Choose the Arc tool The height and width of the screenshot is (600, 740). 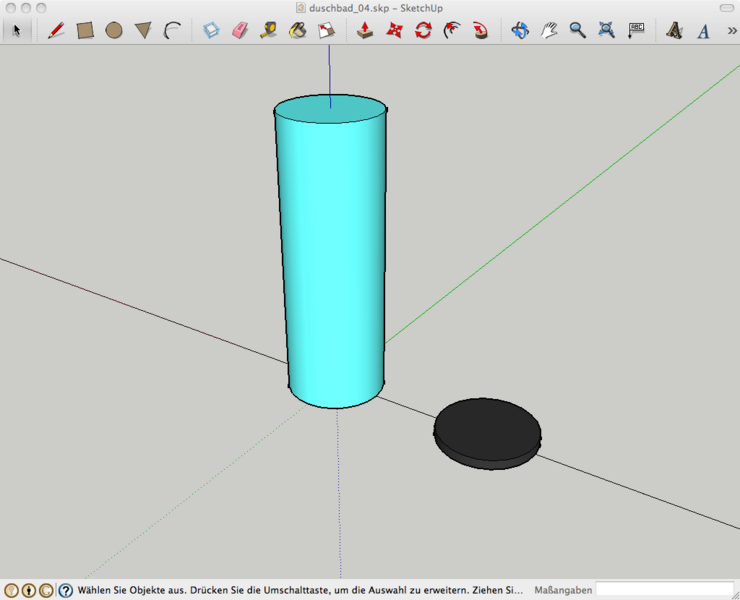pyautogui.click(x=172, y=30)
